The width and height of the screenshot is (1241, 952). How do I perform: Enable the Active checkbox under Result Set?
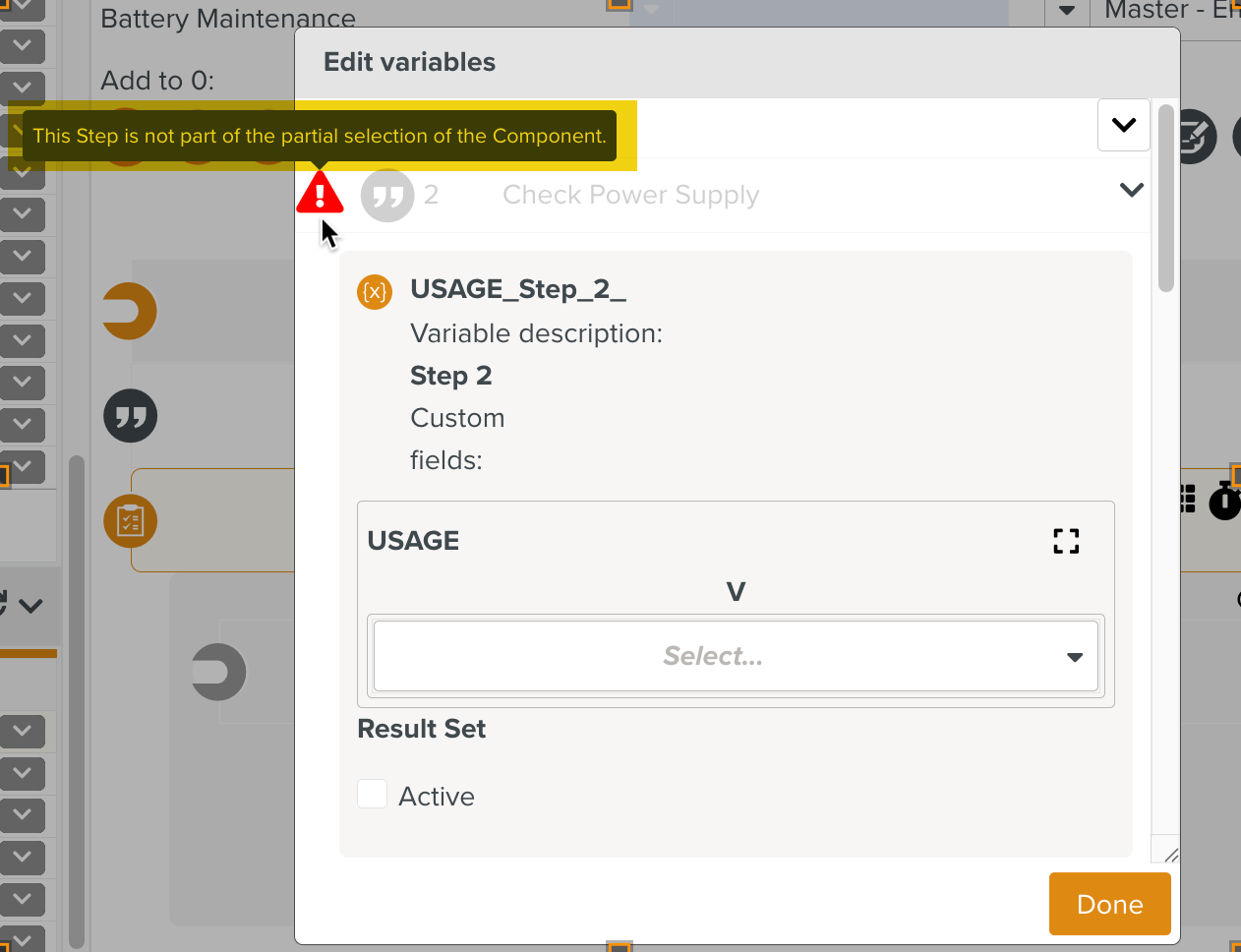pos(373,795)
